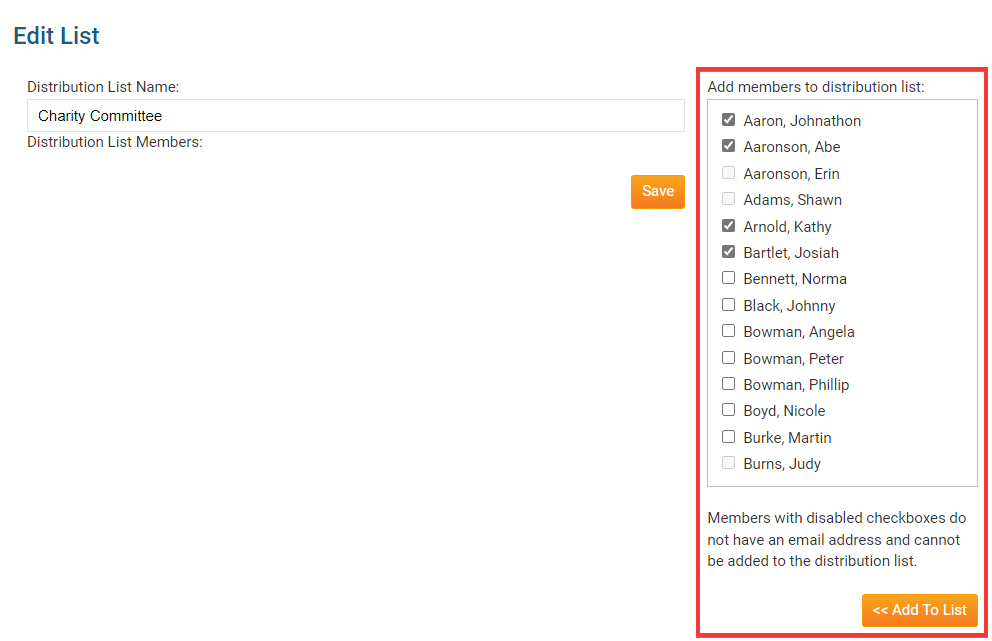
Task: Enable the checkbox for Bowman, Phillip
Action: pyautogui.click(x=729, y=383)
